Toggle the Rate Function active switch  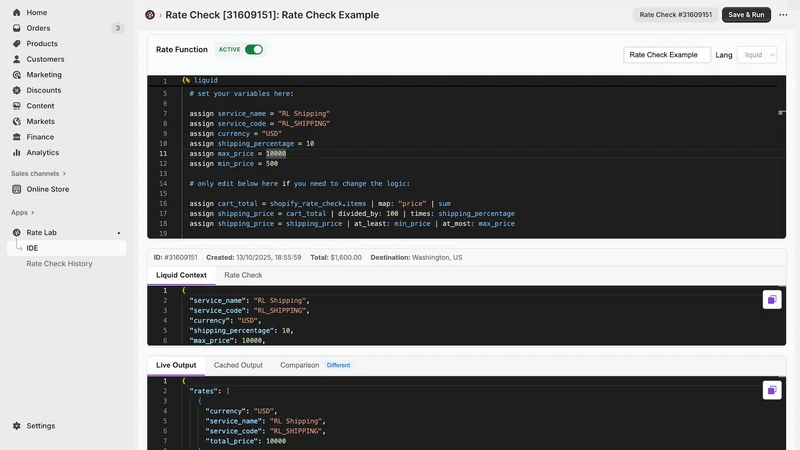(x=254, y=49)
